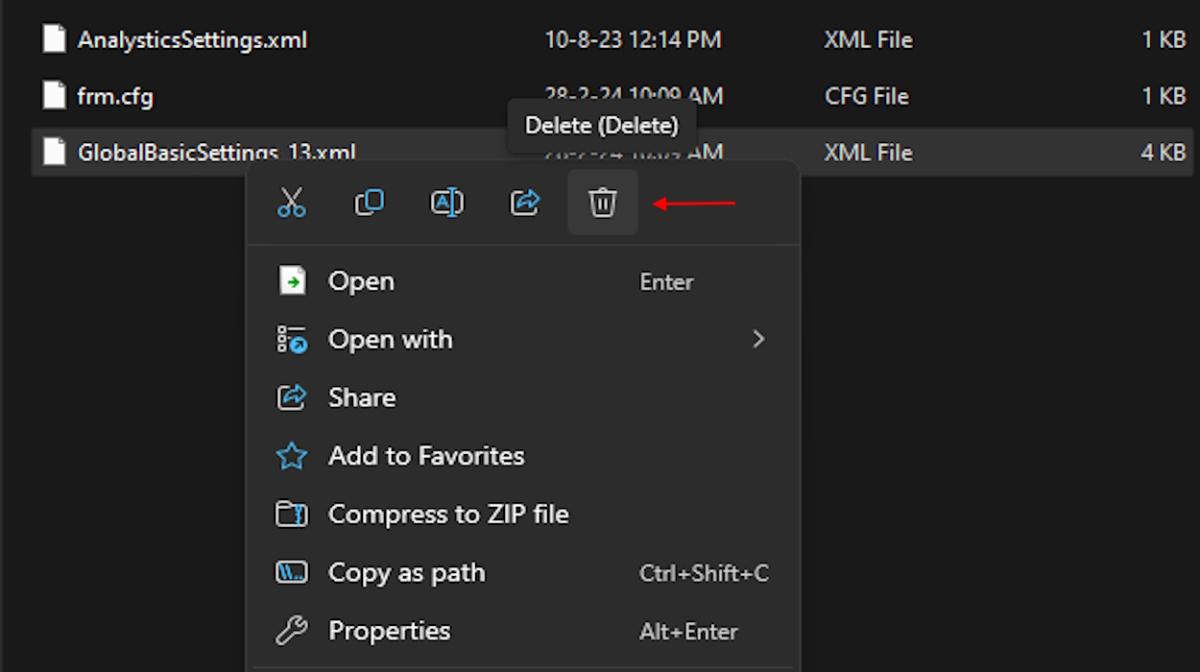The image size is (1200, 672).
Task: Click the Cut scissors icon
Action: (x=291, y=203)
